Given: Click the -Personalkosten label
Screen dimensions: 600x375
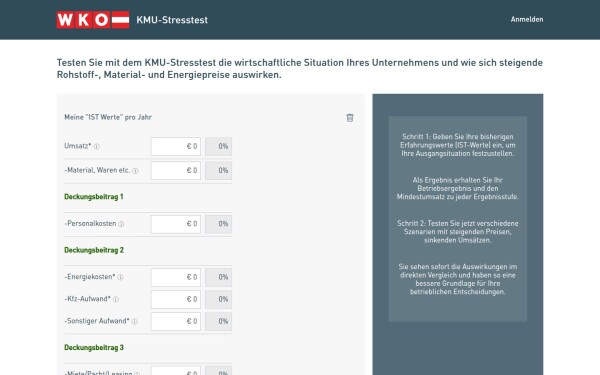Looking at the screenshot, I should pyautogui.click(x=90, y=223).
